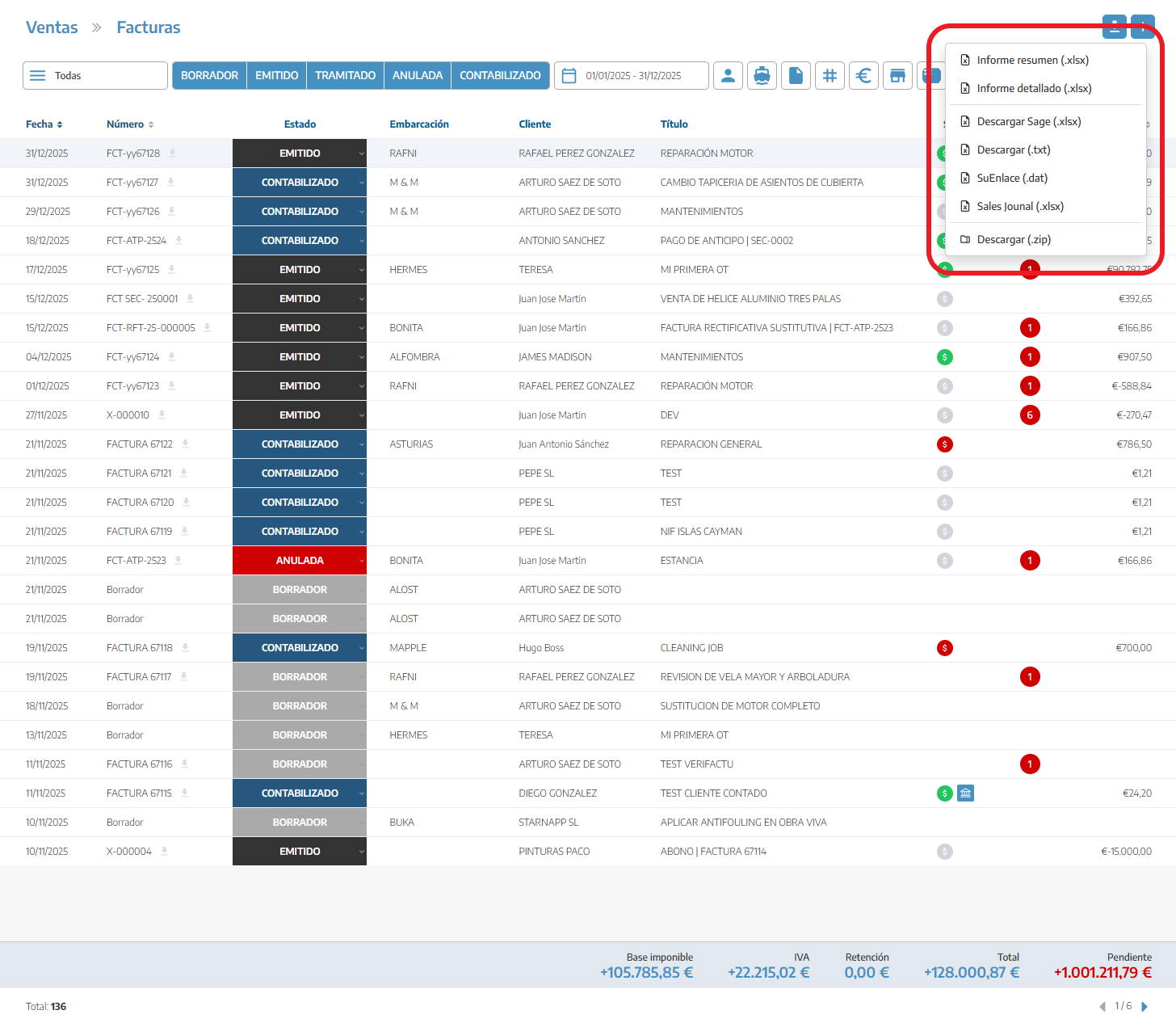Choose the Descargar (.txt) menu option
This screenshot has width=1176, height=1031.
coord(1045,149)
